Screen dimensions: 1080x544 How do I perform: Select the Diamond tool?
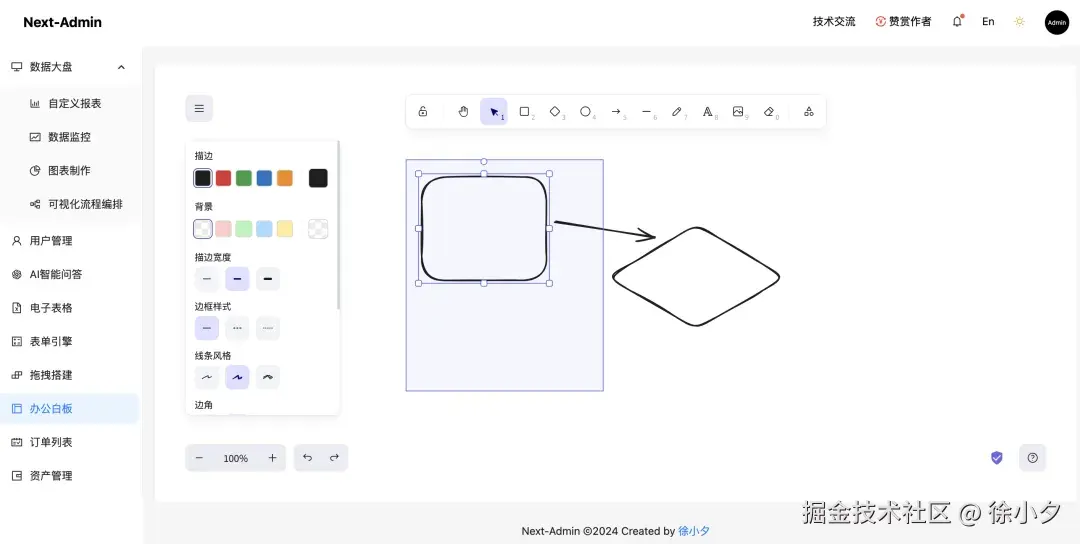[x=554, y=112]
